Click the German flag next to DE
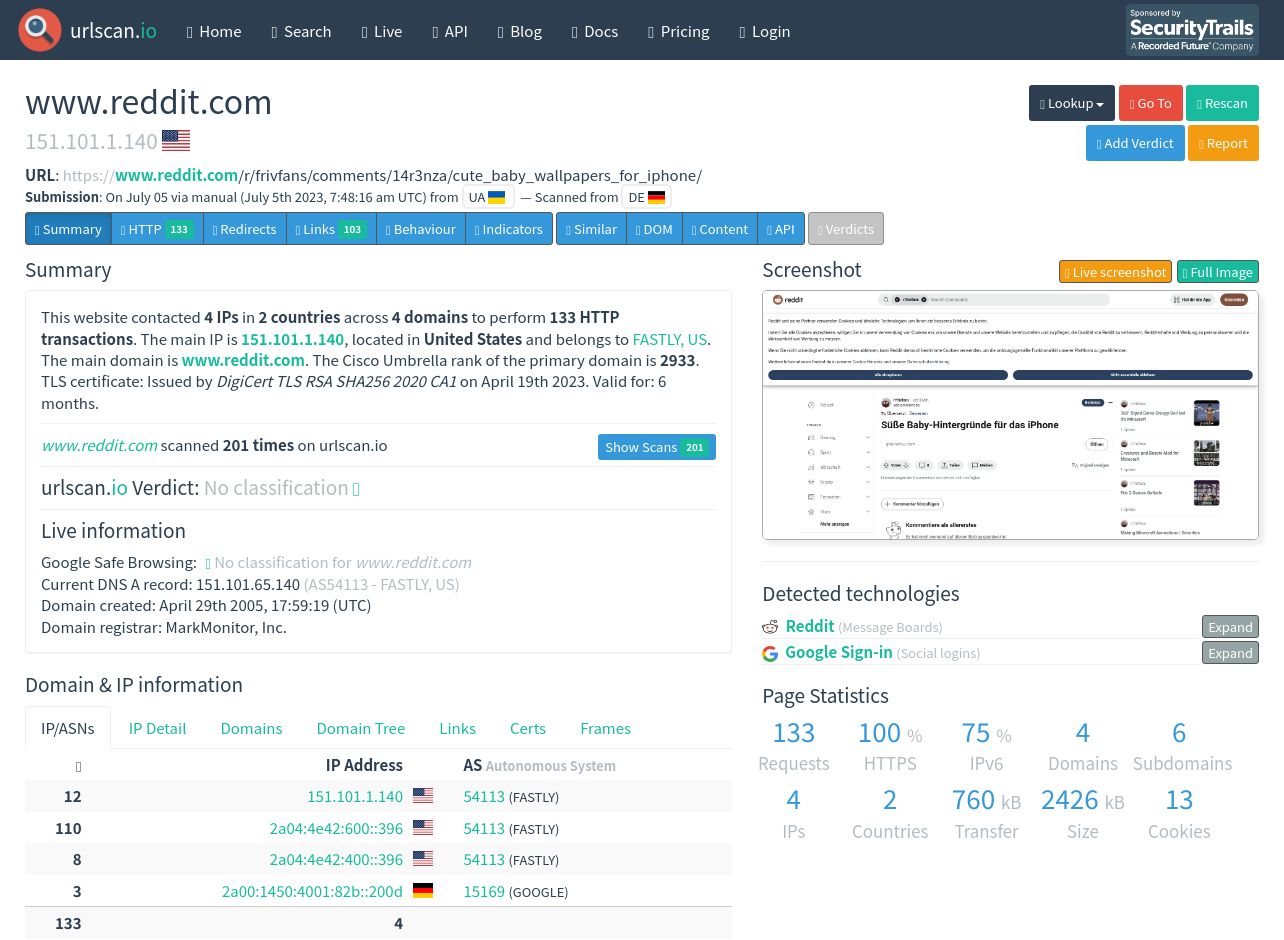This screenshot has height=940, width=1284. tap(656, 197)
